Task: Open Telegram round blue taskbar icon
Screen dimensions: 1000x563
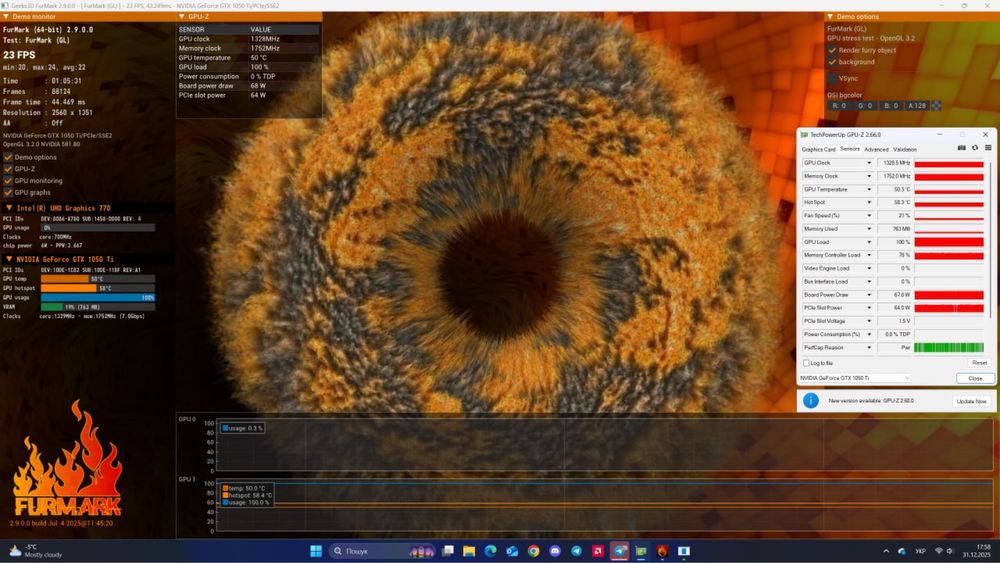Action: 577,551
